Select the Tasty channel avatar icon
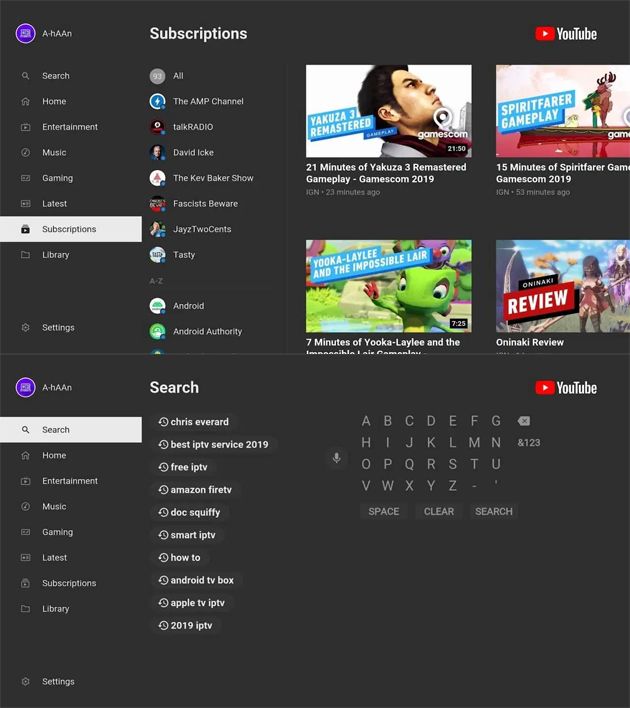Viewport: 630px width, 708px height. (157, 255)
